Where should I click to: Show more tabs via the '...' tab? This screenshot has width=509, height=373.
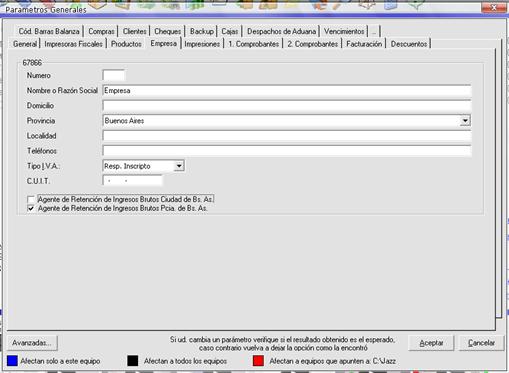374,31
